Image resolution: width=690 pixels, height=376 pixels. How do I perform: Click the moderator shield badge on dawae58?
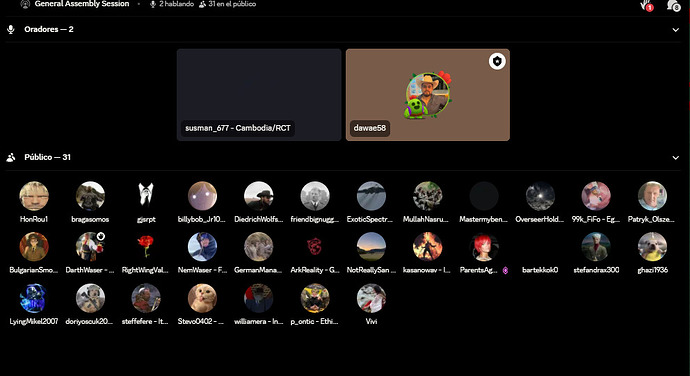(x=497, y=61)
